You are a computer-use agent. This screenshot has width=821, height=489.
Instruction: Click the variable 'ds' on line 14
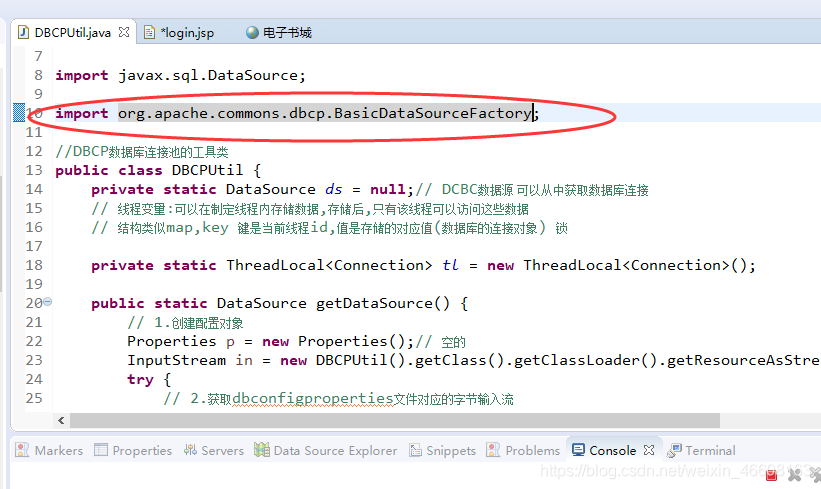click(334, 189)
